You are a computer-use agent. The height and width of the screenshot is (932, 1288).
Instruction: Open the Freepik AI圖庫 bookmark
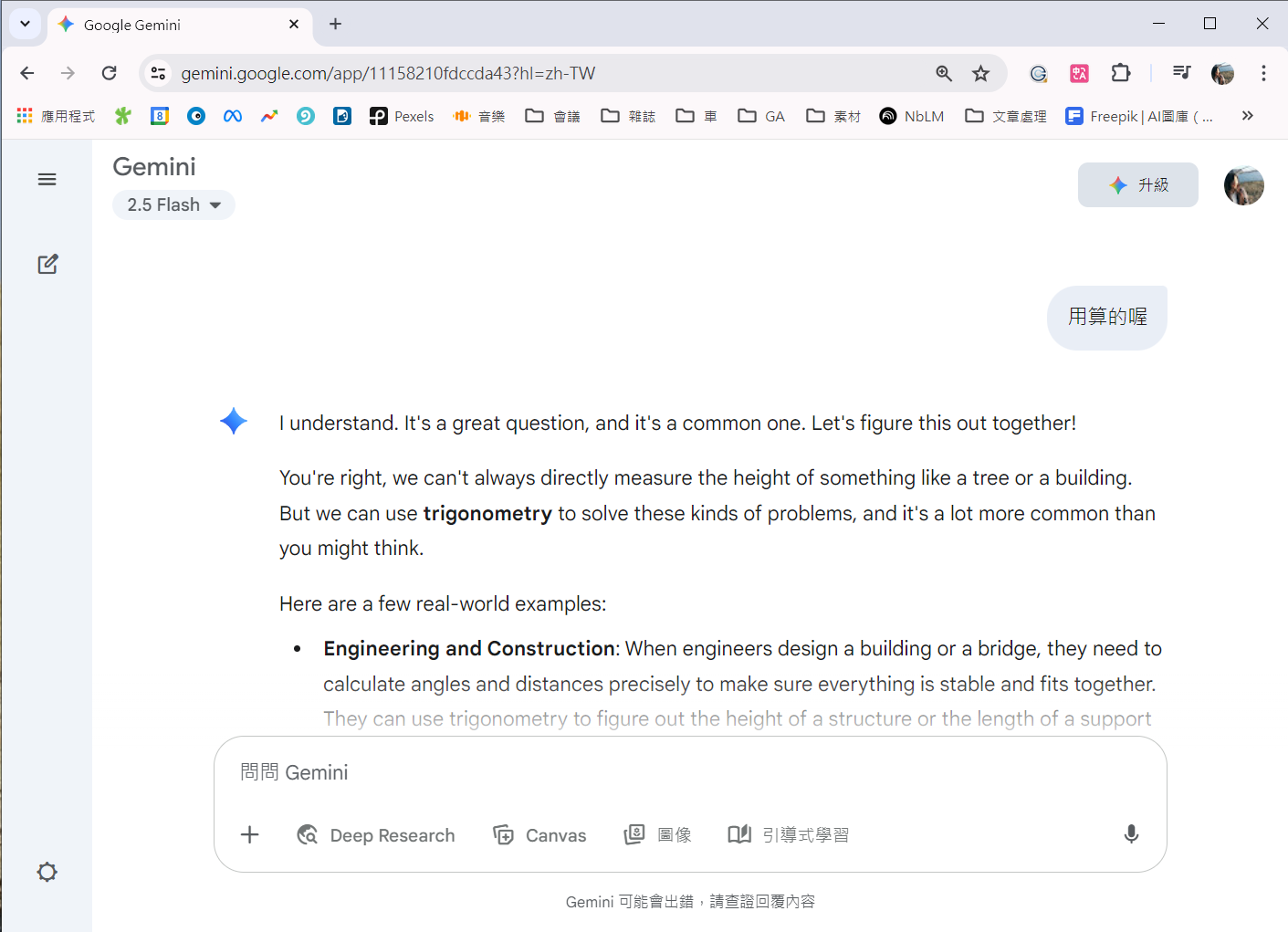[x=1139, y=116]
